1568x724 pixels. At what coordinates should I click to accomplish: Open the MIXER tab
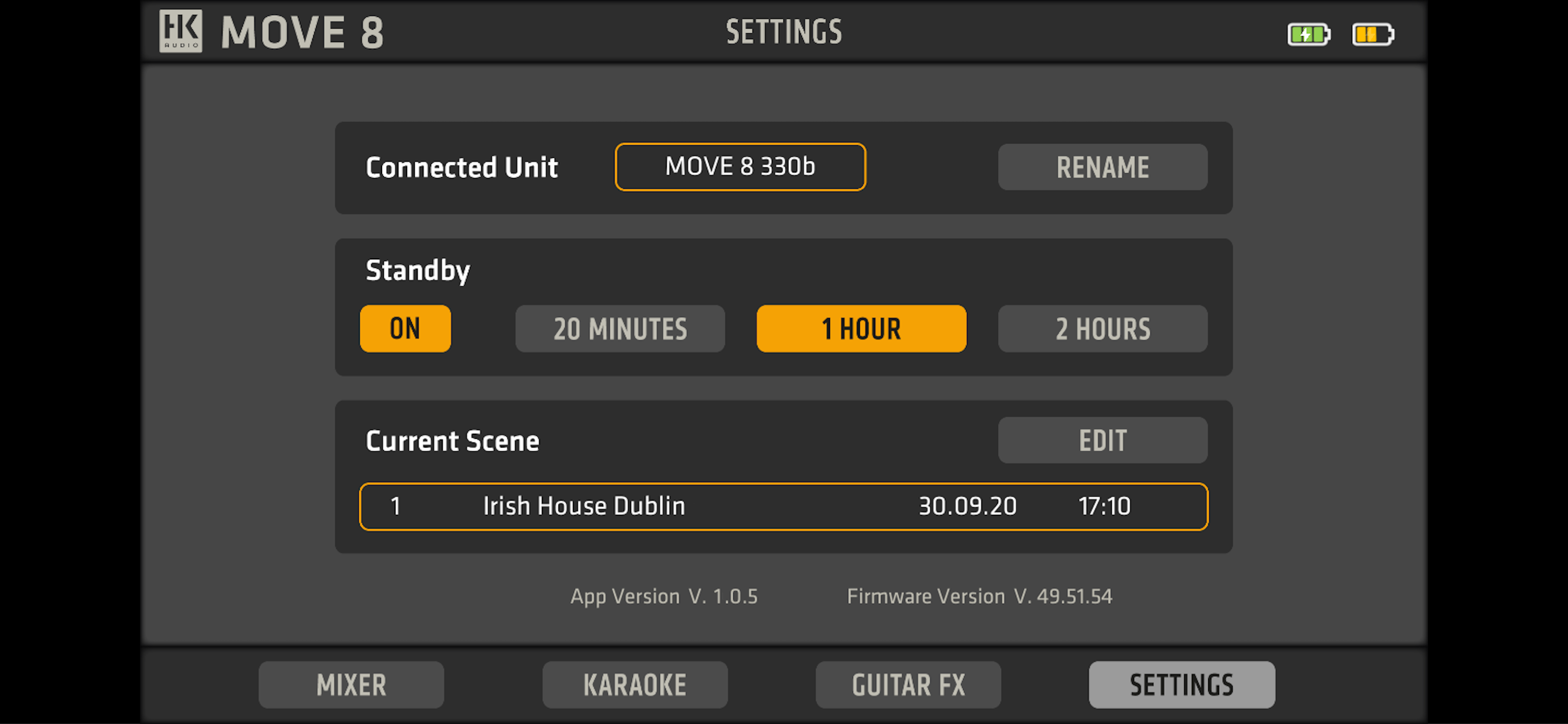pos(351,684)
